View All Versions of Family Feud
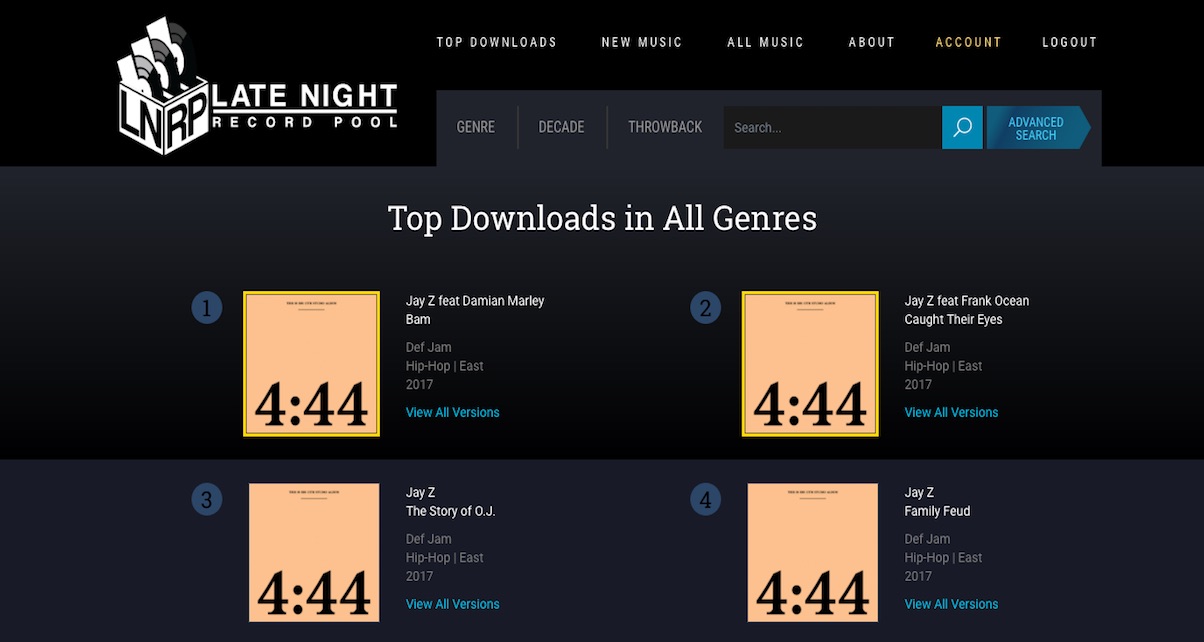Image resolution: width=1204 pixels, height=642 pixels. click(952, 604)
